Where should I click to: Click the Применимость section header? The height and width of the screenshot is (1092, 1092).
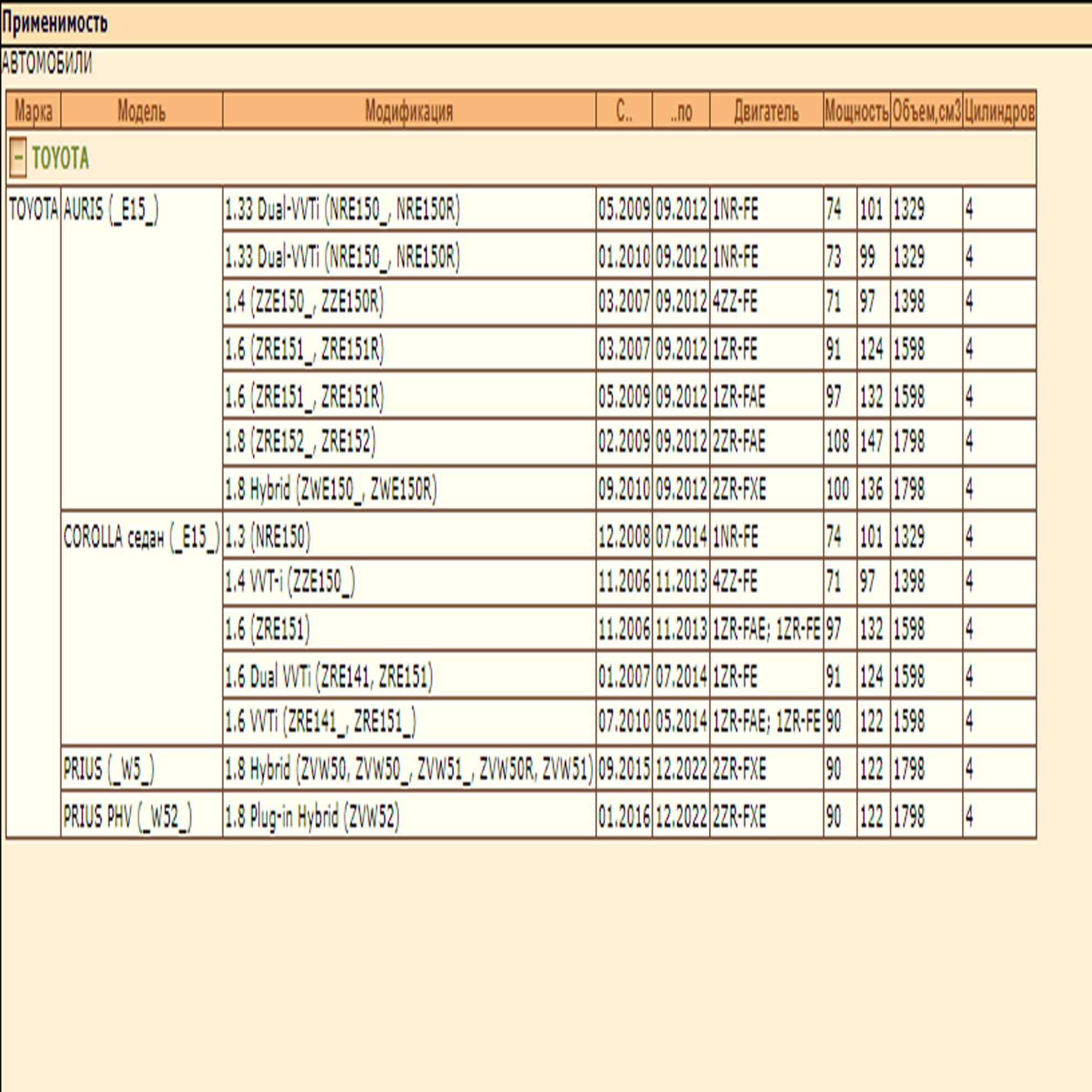54,24
